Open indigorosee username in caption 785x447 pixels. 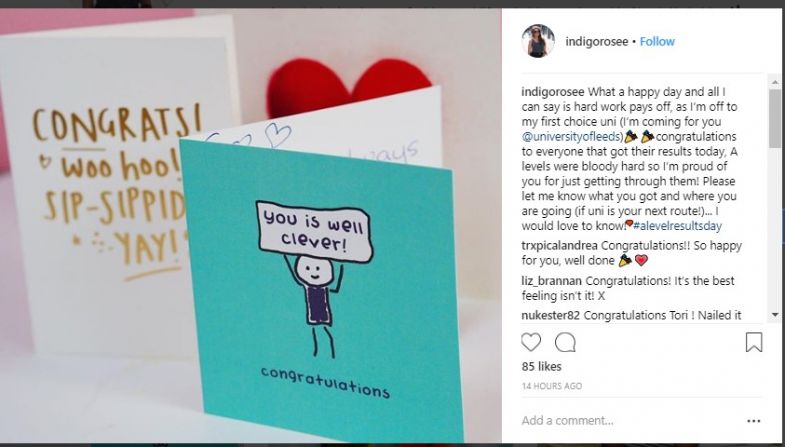[553, 92]
